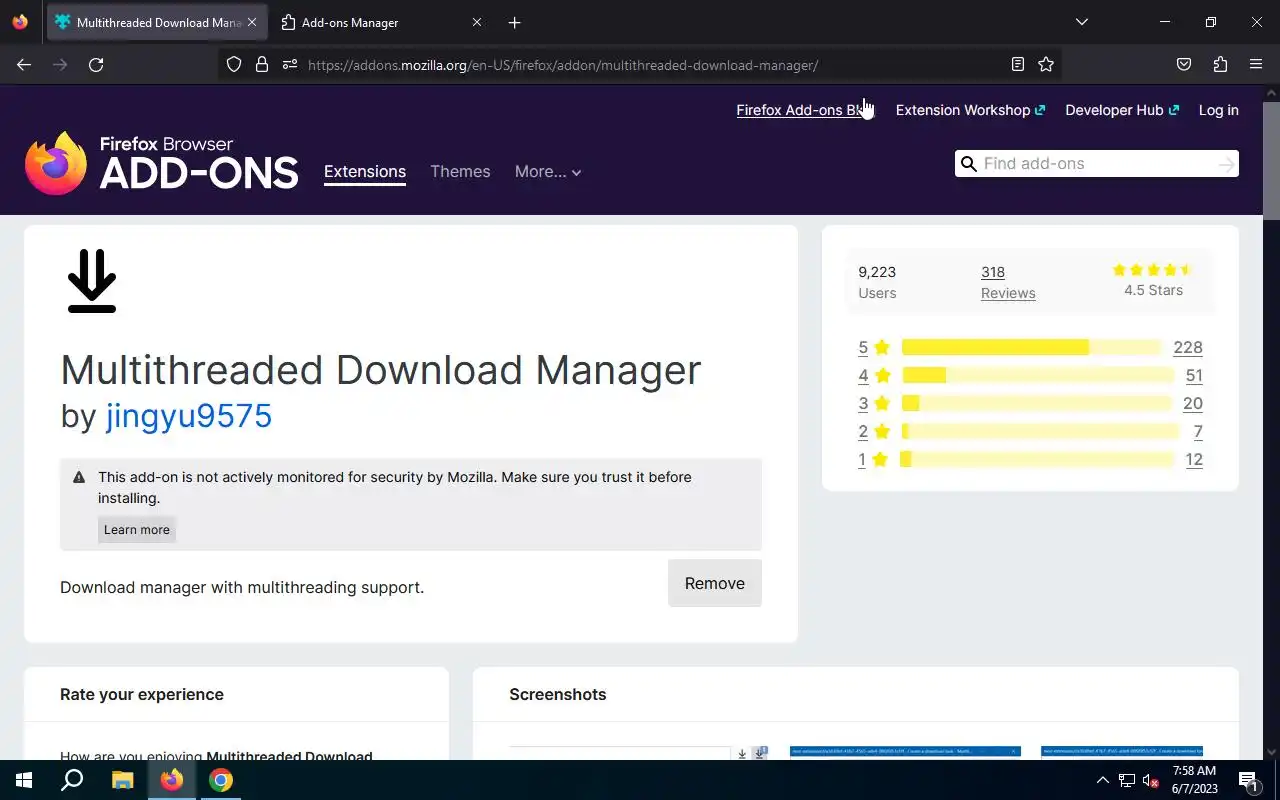Open the tracking protection shield icon

234,64
